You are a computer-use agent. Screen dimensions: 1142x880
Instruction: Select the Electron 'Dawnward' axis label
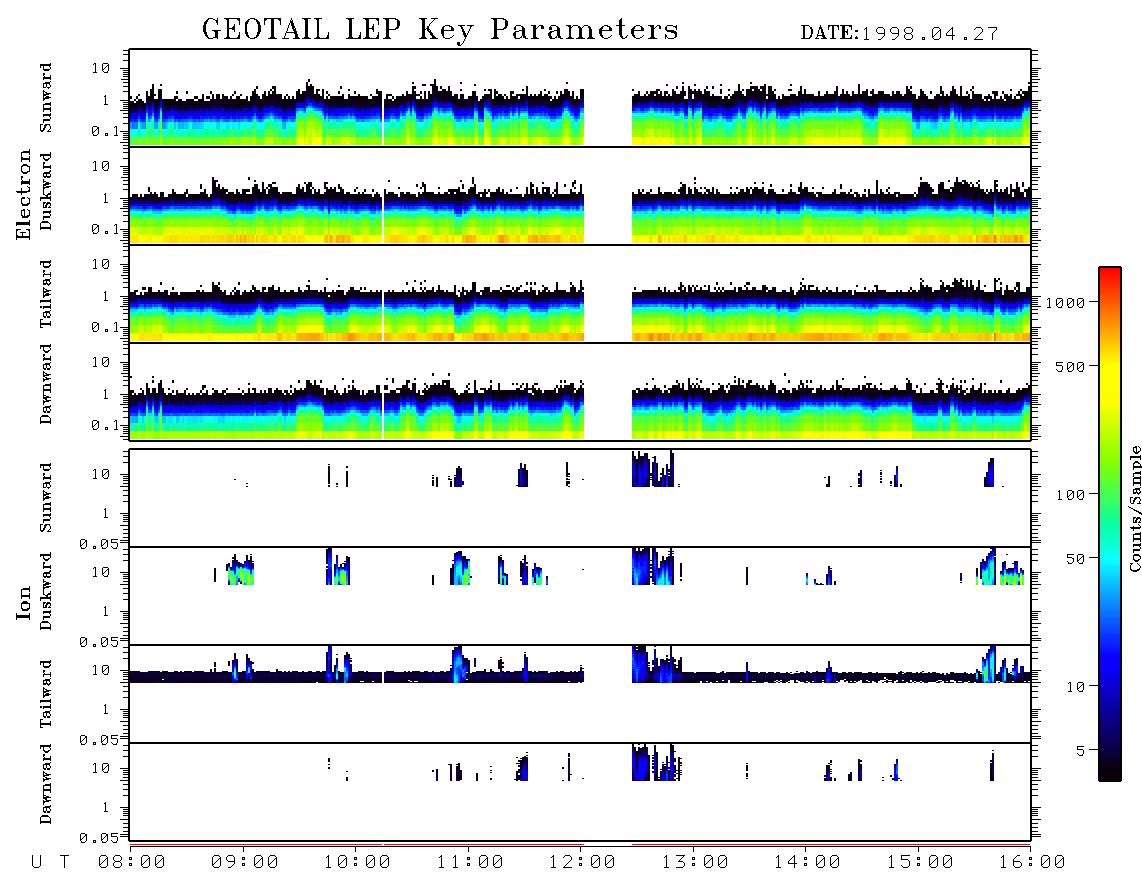(46, 385)
